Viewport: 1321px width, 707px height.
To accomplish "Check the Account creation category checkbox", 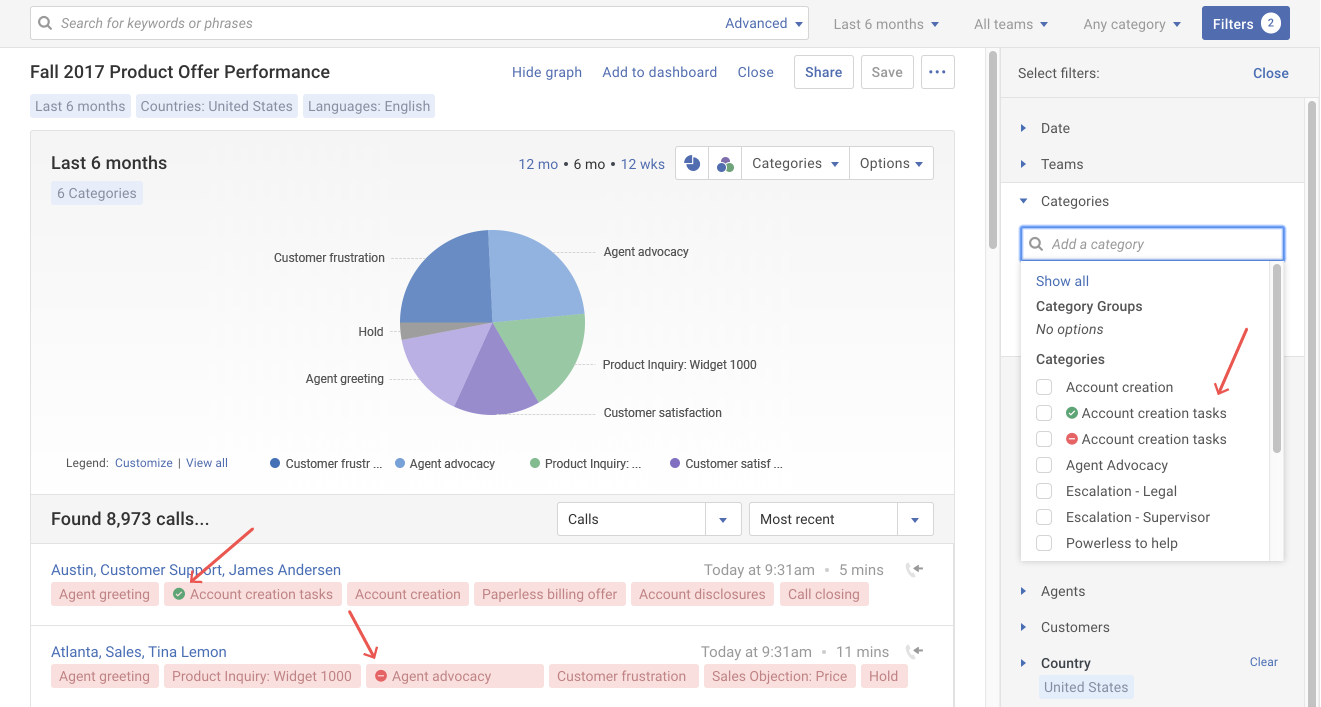I will [x=1044, y=387].
